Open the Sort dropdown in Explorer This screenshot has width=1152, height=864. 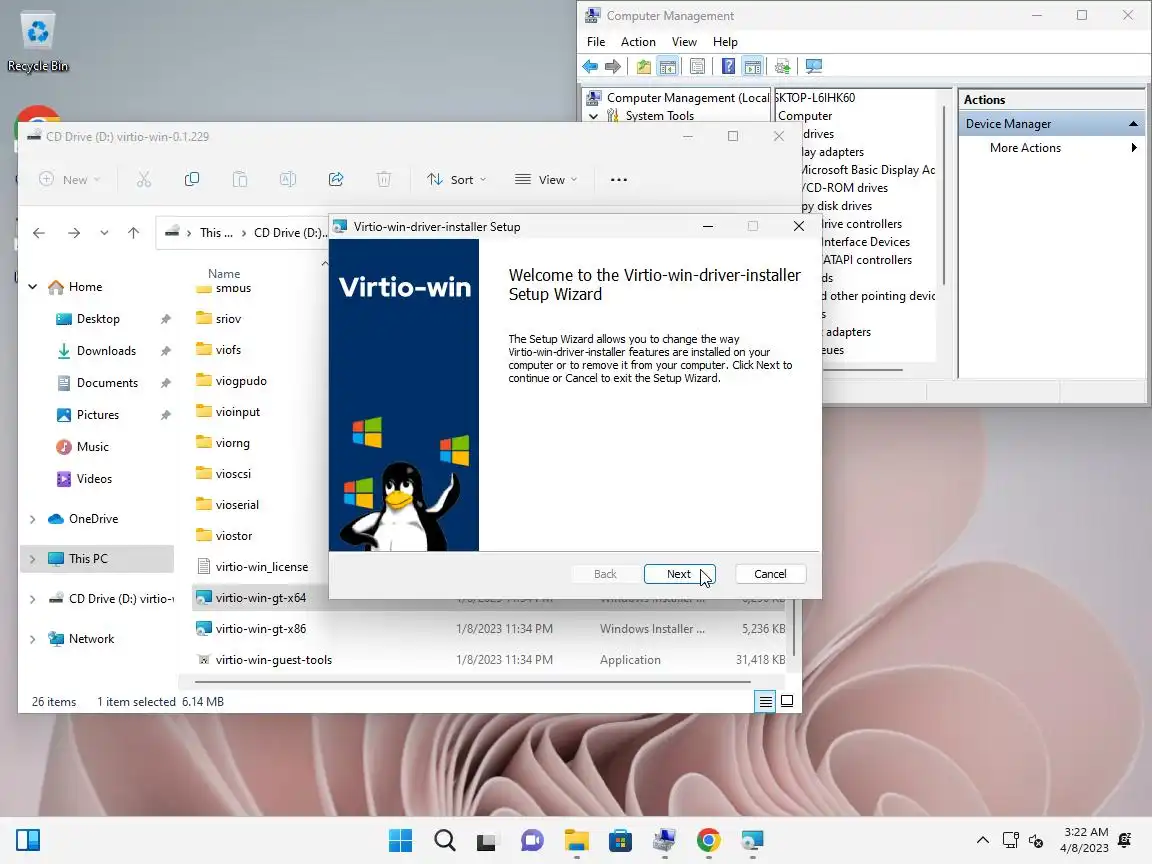coord(456,179)
